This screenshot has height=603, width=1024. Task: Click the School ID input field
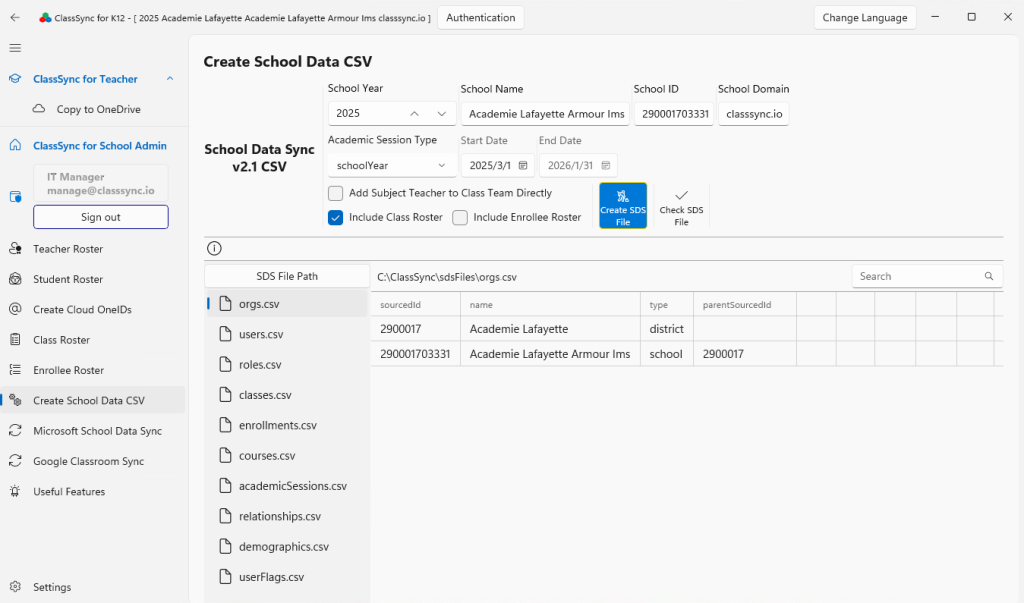pyautogui.click(x=674, y=114)
